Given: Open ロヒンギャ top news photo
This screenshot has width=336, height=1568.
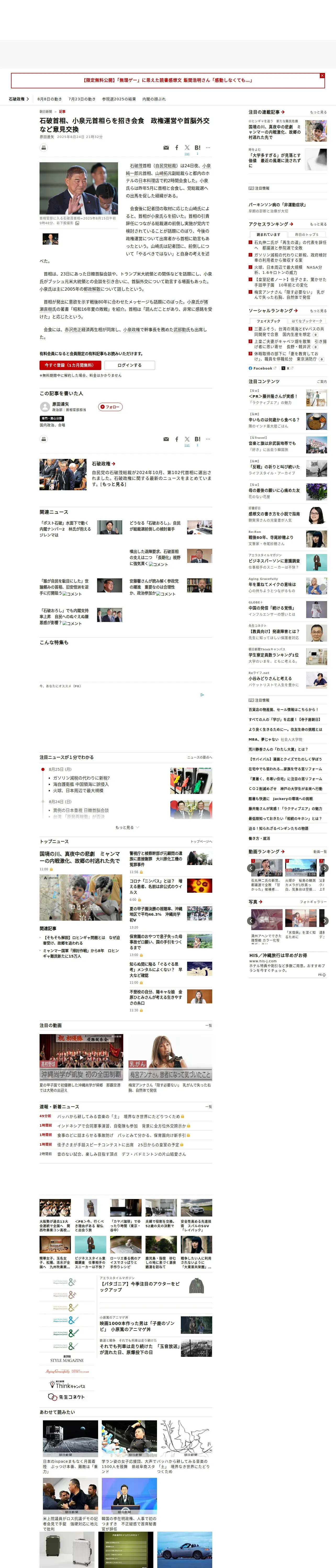Looking at the screenshot, I should (81, 898).
